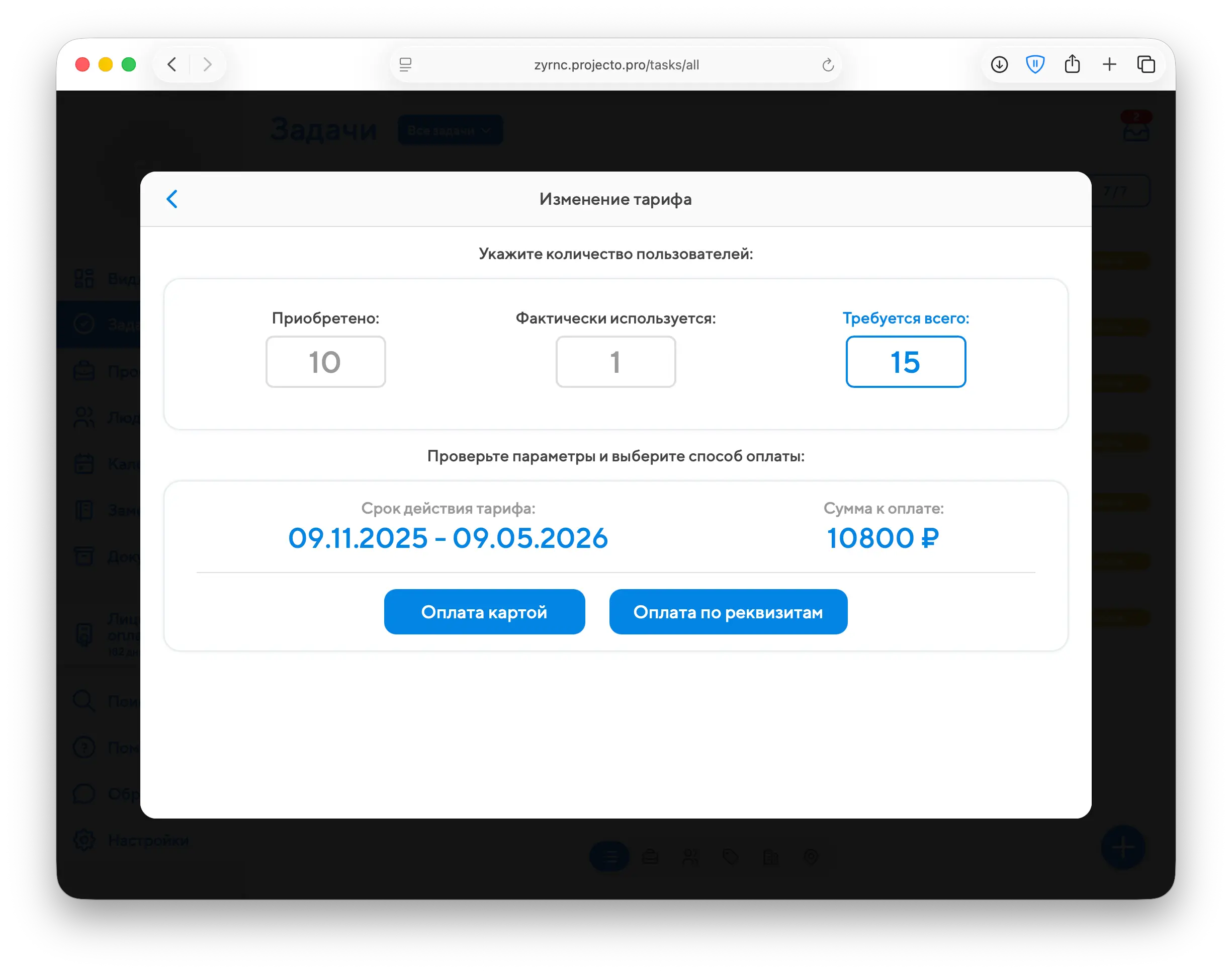1232x974 pixels.
Task: Click the Bitwarden shield extension icon
Action: pos(1035,64)
